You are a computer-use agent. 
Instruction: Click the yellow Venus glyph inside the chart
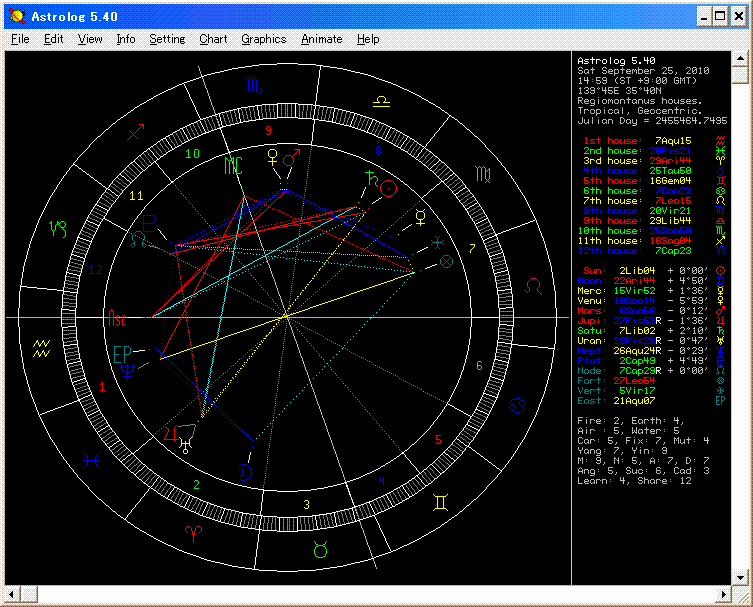pyautogui.click(x=270, y=157)
